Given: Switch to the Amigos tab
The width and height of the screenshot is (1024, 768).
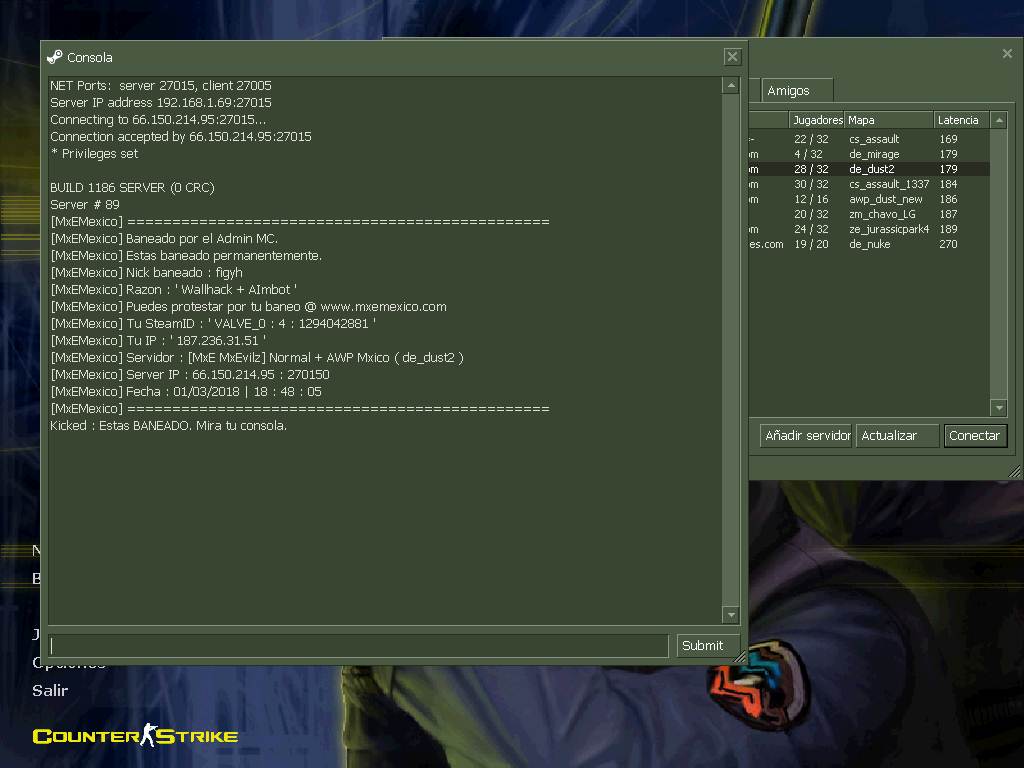Looking at the screenshot, I should coord(797,91).
